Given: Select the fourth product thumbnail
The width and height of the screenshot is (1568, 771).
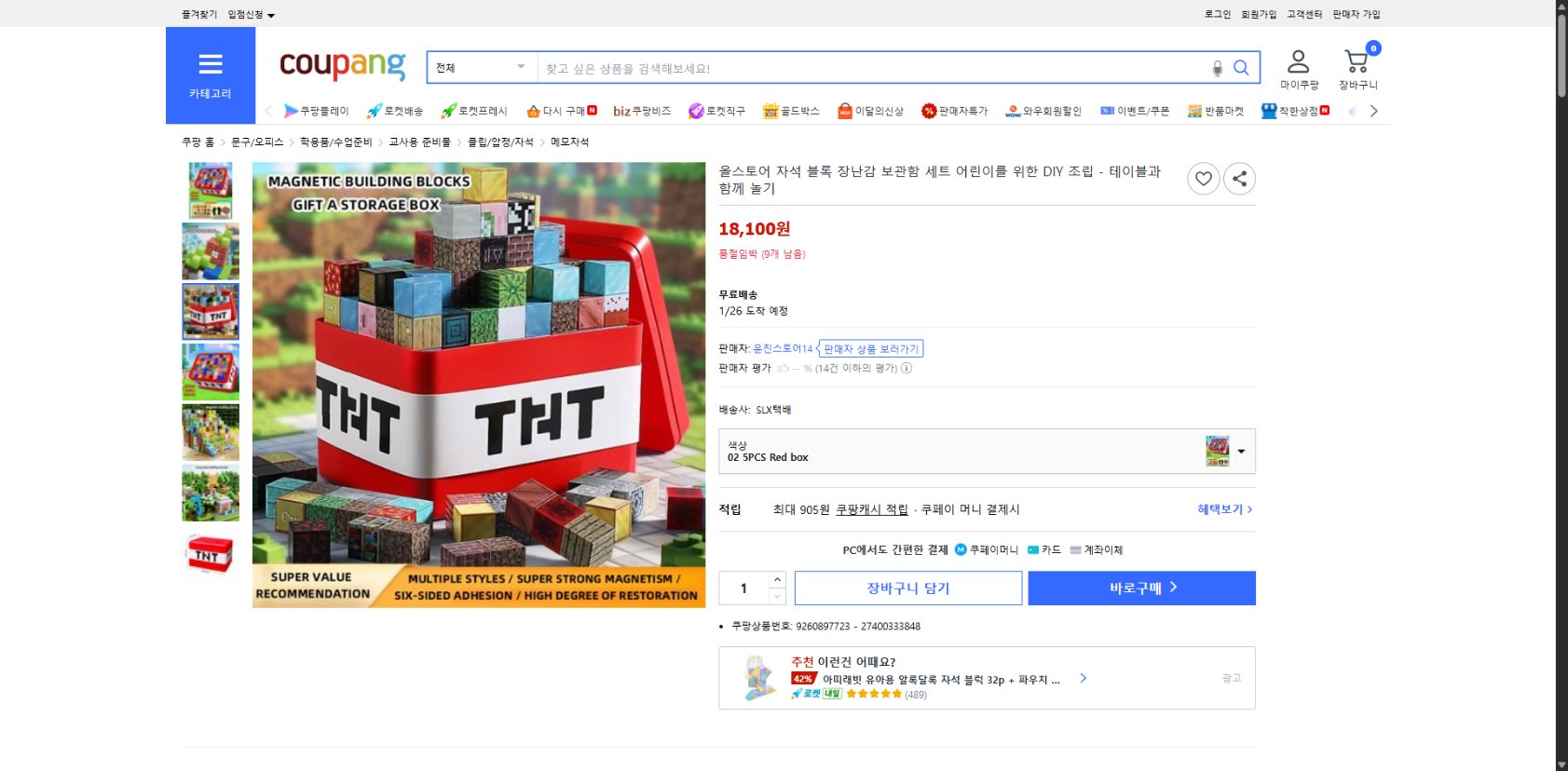Looking at the screenshot, I should pyautogui.click(x=211, y=372).
